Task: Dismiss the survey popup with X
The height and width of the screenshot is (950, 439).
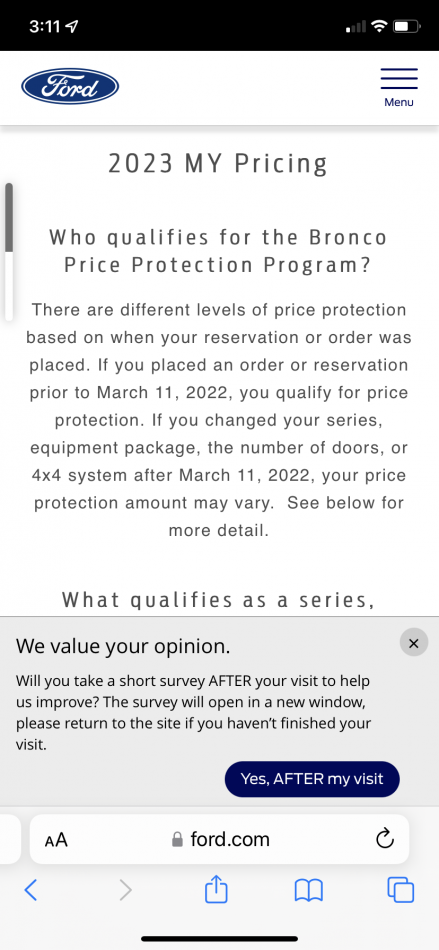Action: pos(414,643)
